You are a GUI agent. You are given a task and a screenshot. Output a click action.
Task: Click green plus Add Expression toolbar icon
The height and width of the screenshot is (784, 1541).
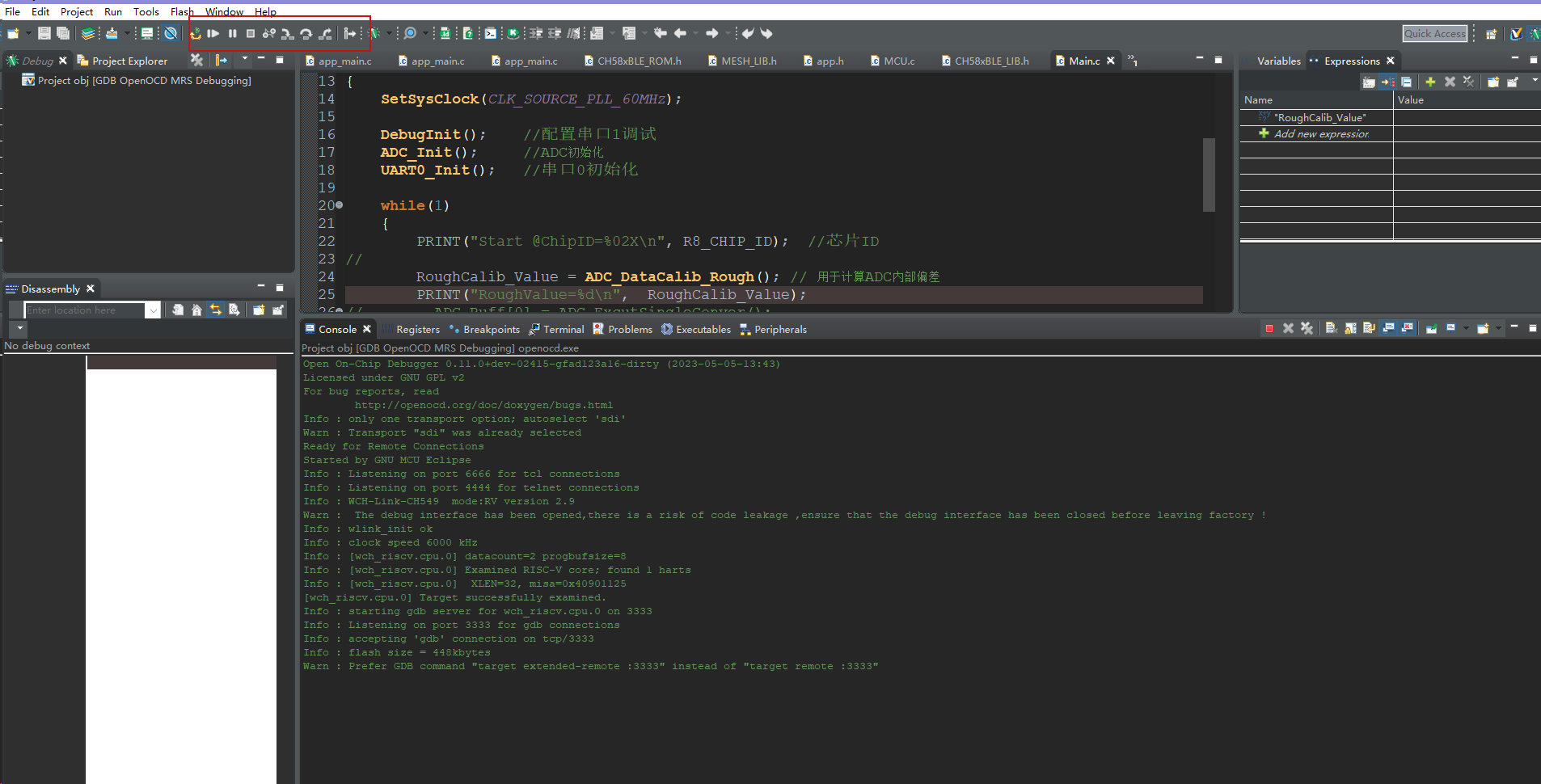coord(1430,82)
